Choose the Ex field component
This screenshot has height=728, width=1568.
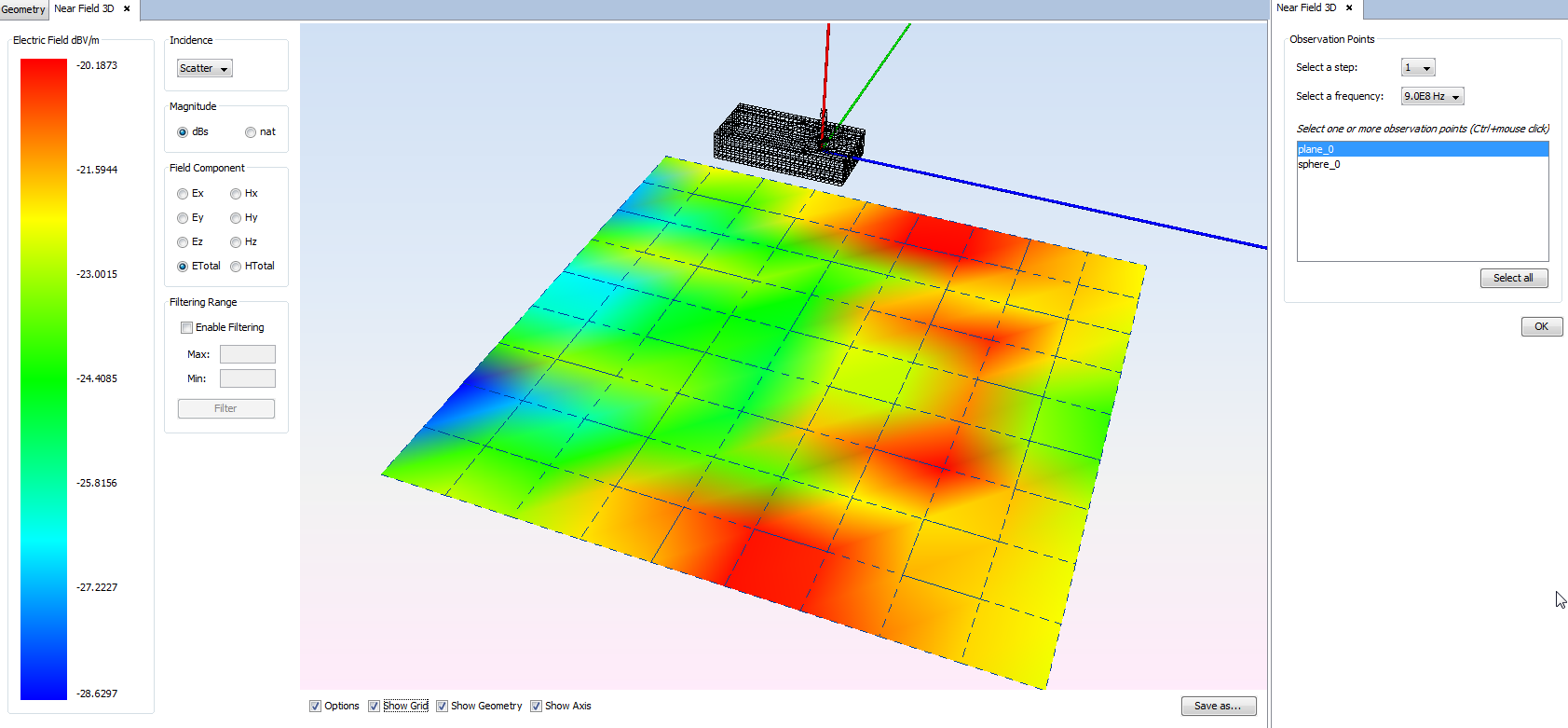pos(183,194)
